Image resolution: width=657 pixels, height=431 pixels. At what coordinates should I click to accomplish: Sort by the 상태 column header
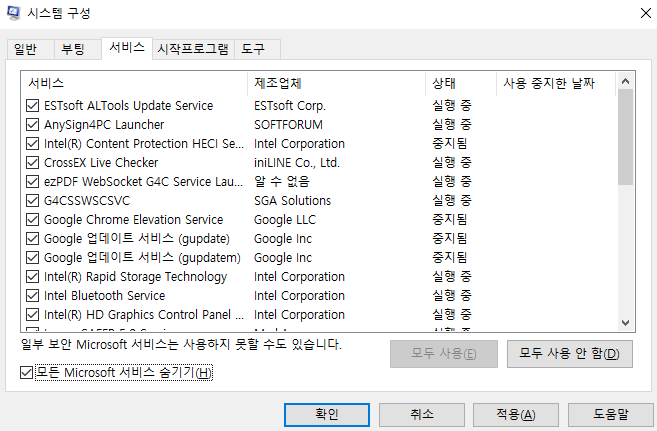tap(461, 83)
